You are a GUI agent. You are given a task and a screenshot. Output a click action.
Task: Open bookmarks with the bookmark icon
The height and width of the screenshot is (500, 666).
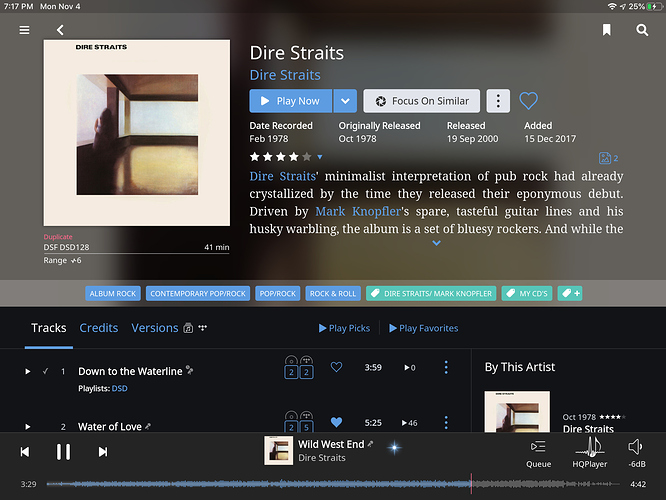[x=607, y=30]
